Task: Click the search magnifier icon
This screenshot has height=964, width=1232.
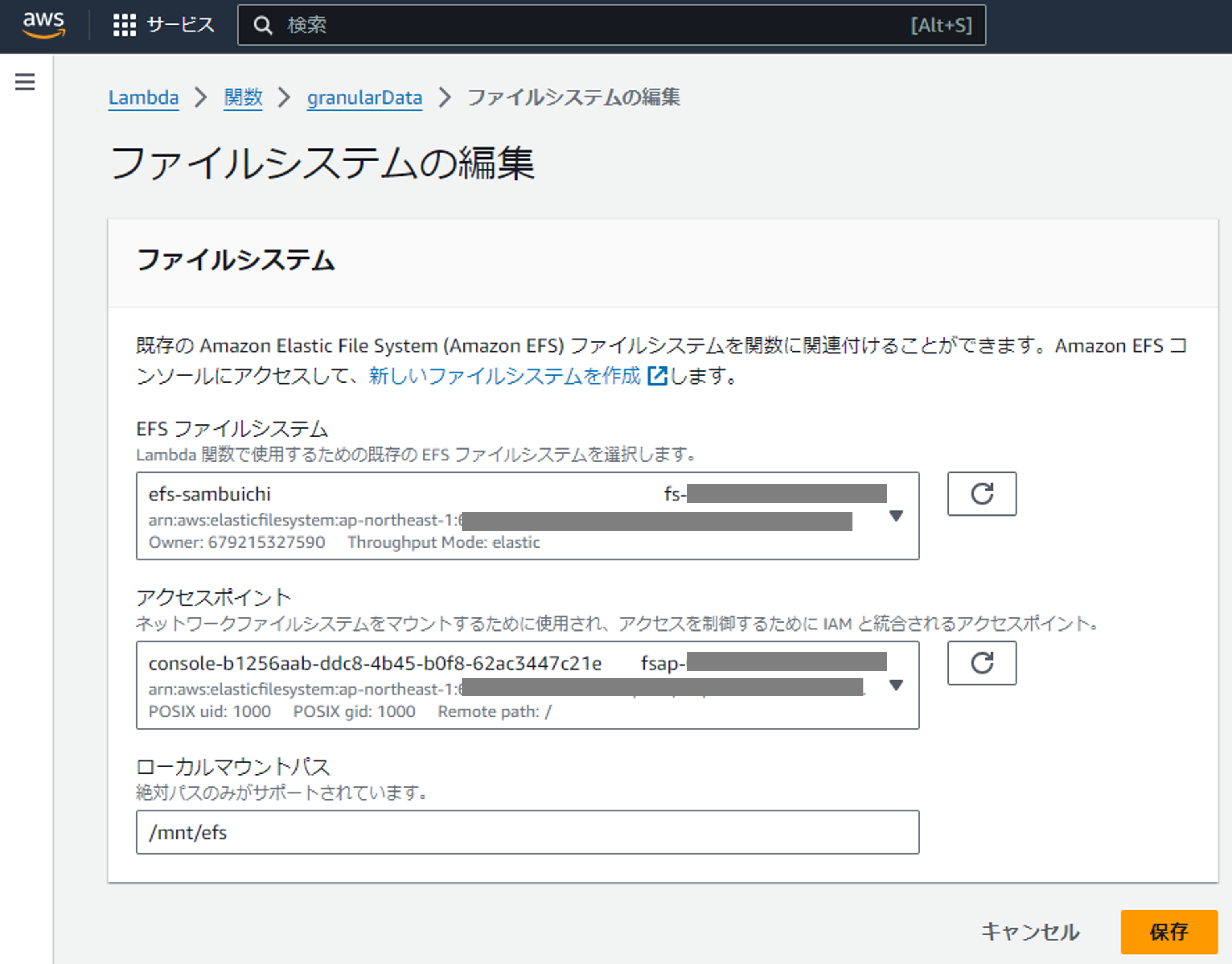Action: pos(262,25)
